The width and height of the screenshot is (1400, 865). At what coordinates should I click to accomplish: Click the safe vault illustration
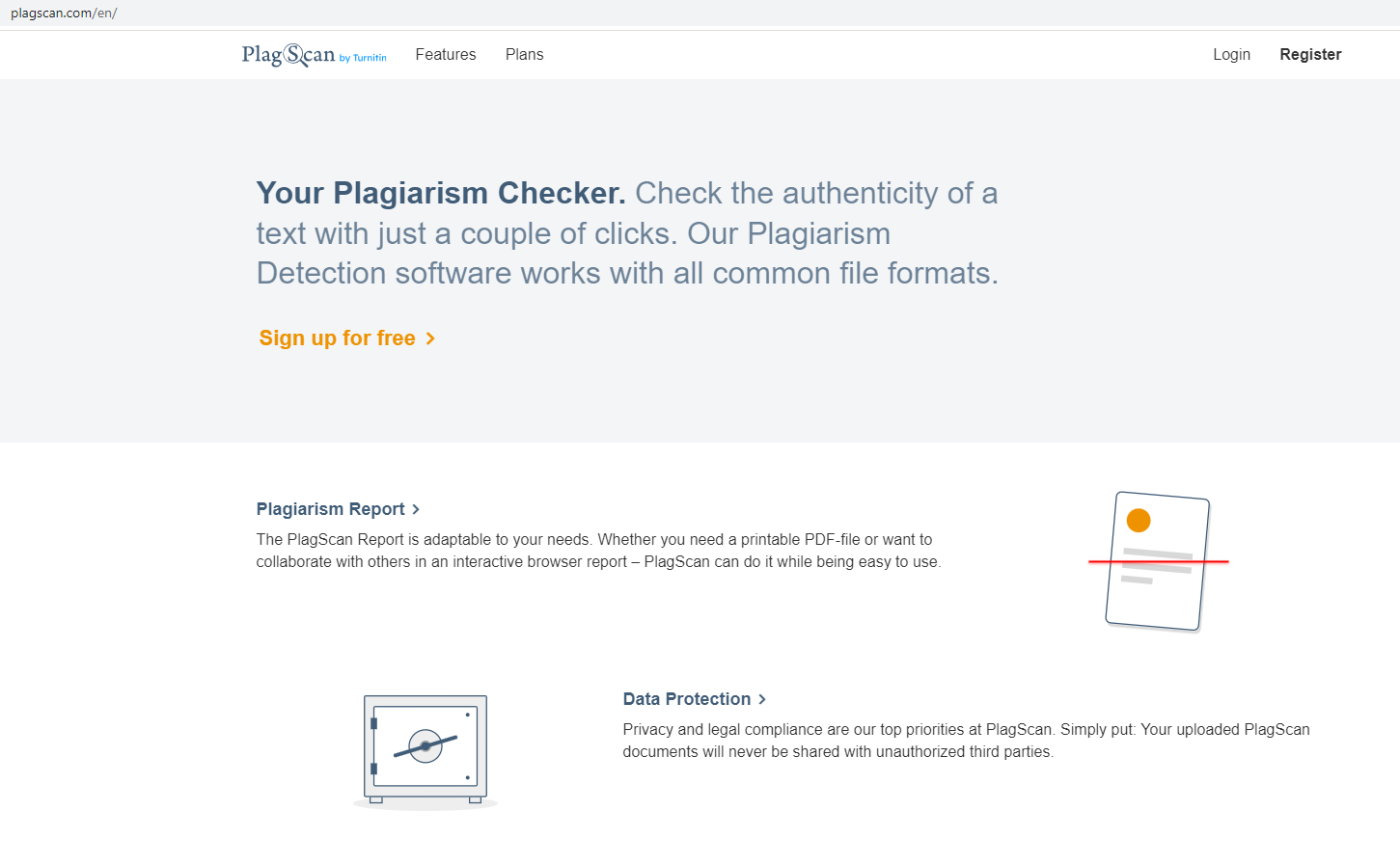pos(425,751)
